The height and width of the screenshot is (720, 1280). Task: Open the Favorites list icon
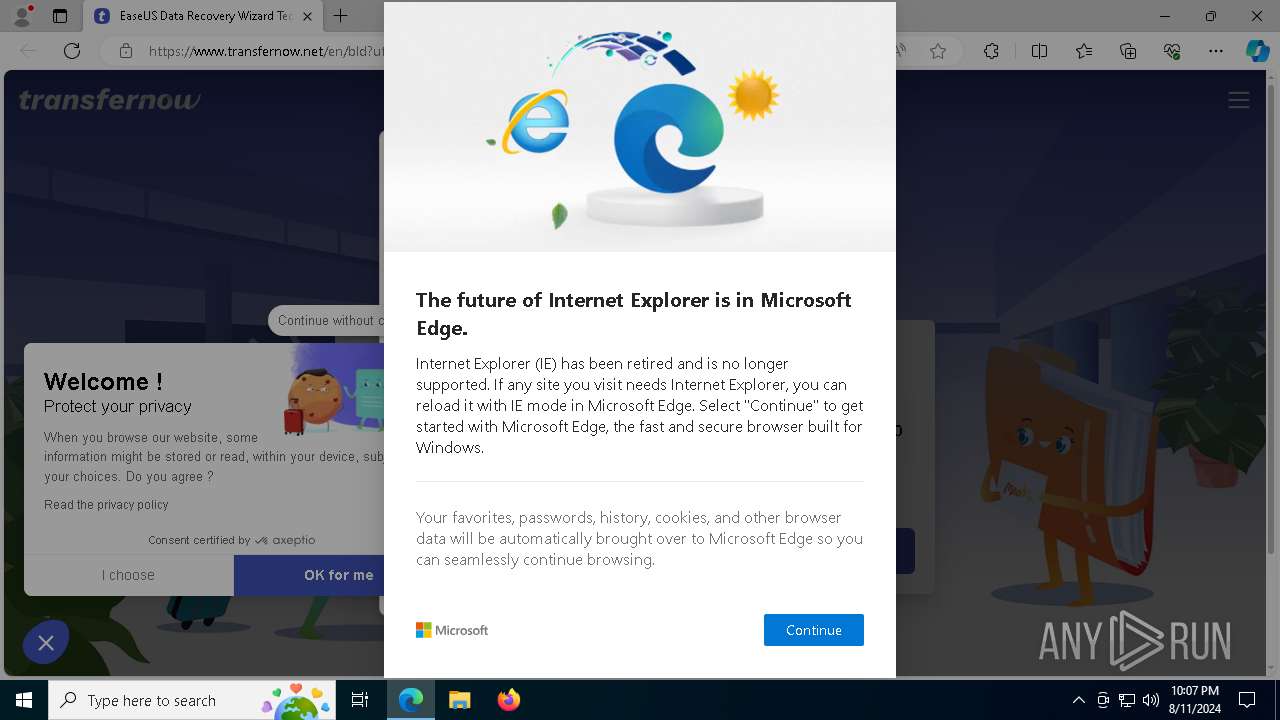coord(1084,51)
